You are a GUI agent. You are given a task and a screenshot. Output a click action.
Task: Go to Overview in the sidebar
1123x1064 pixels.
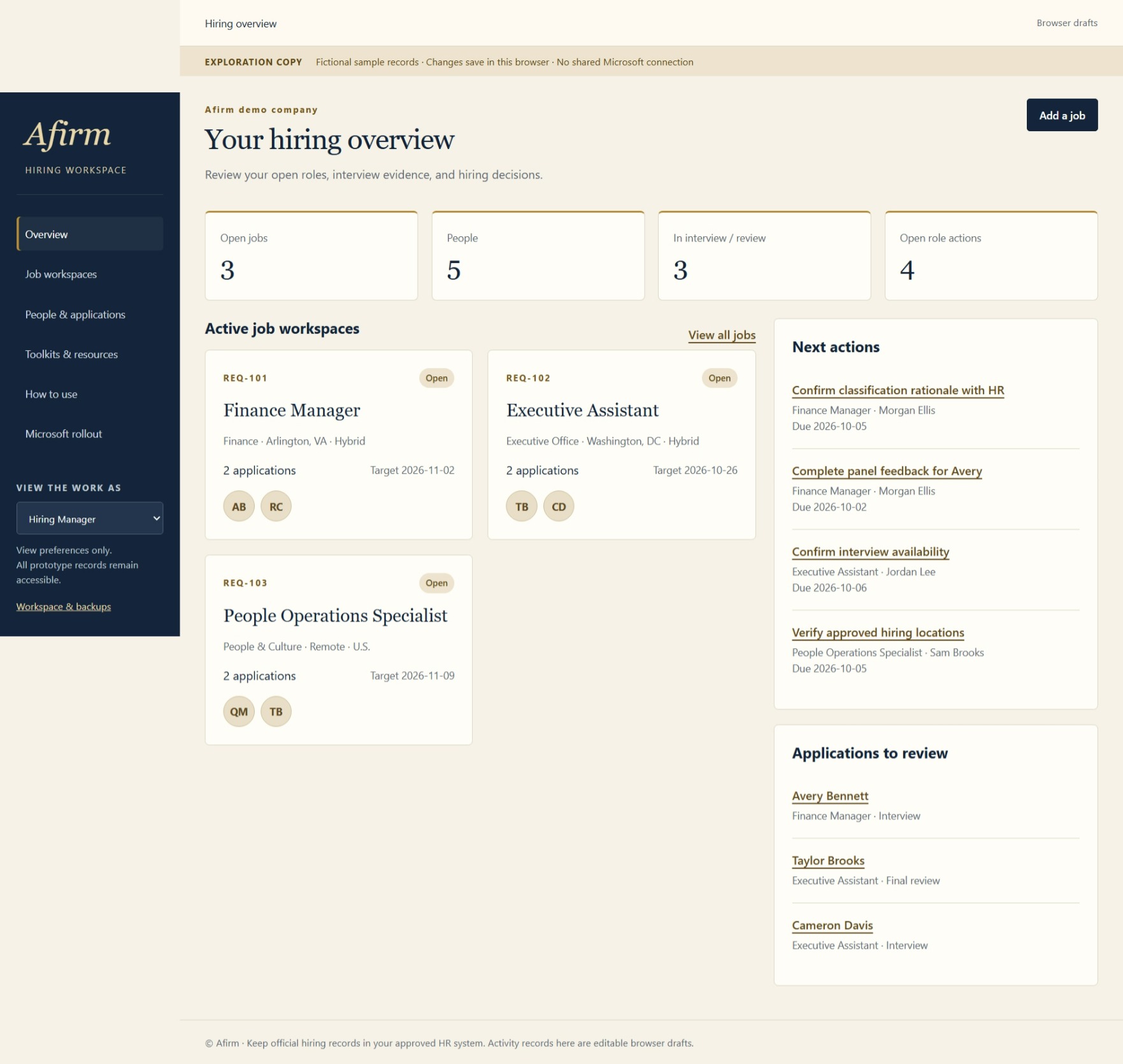(90, 234)
